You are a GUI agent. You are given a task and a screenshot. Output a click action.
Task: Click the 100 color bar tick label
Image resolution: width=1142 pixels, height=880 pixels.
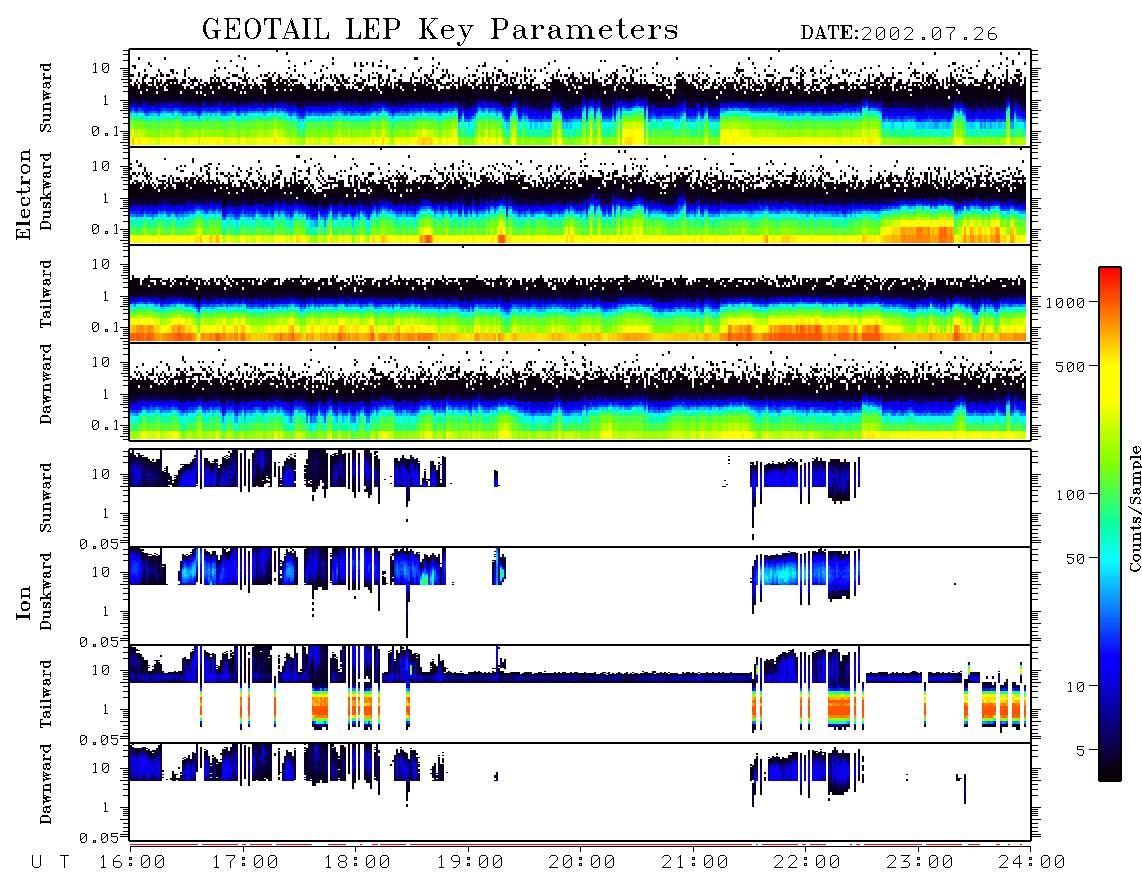pos(1071,495)
